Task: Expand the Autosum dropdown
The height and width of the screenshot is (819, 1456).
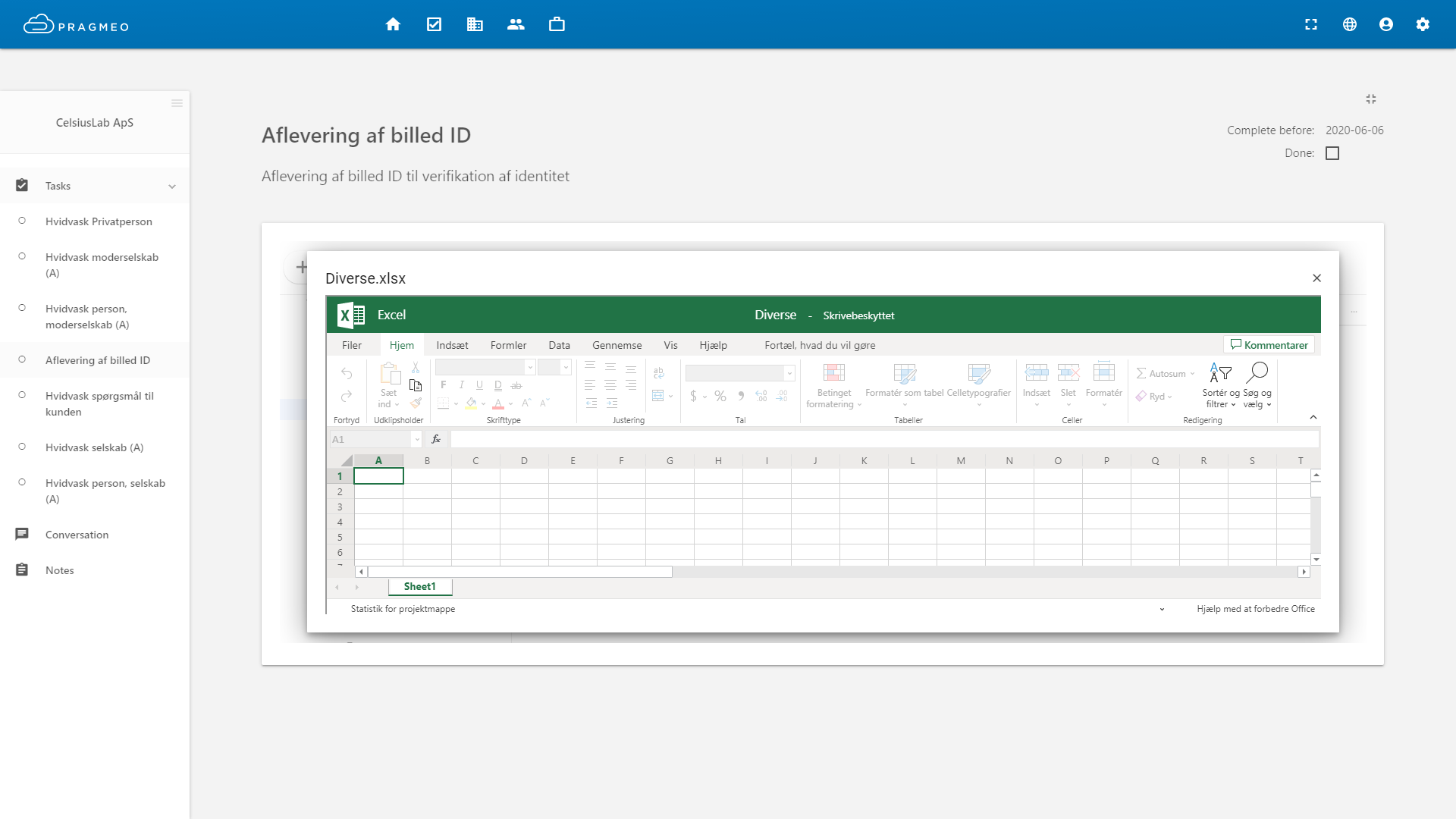Action: pos(1192,374)
